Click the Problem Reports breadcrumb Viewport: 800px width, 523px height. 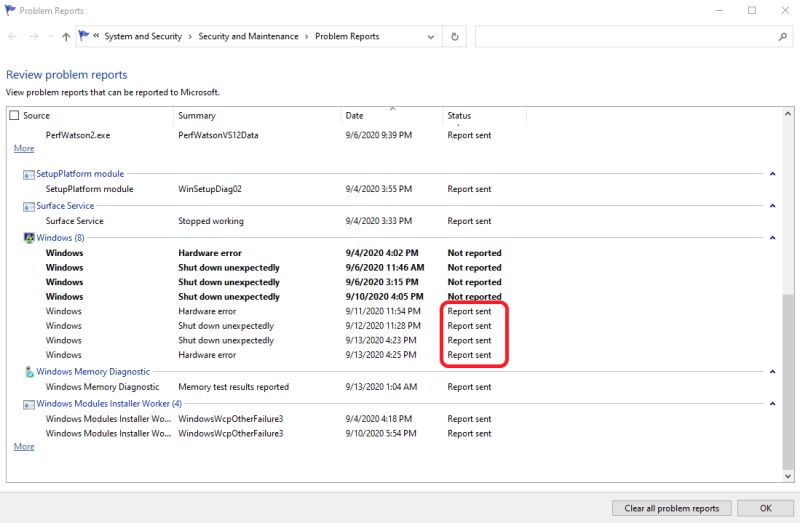pyautogui.click(x=347, y=36)
